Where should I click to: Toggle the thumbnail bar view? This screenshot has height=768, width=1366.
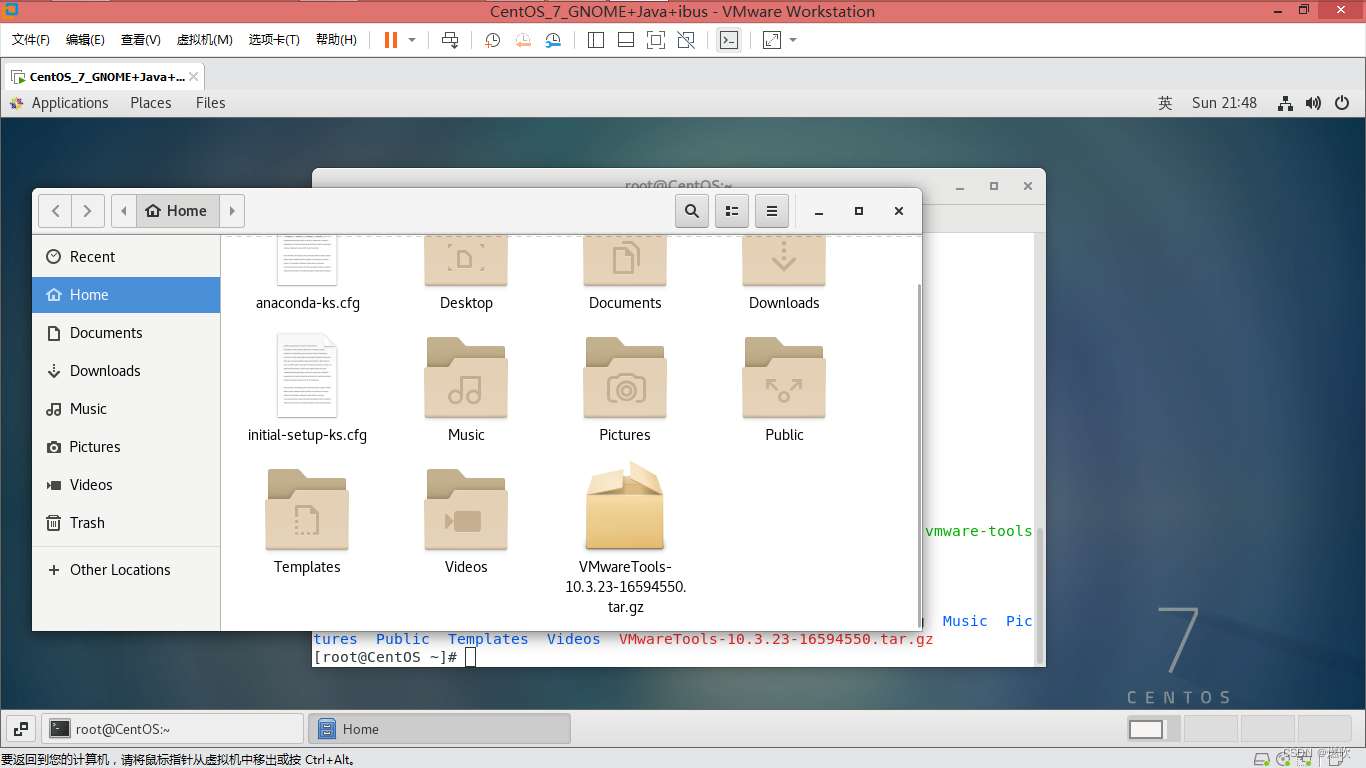pyautogui.click(x=626, y=40)
